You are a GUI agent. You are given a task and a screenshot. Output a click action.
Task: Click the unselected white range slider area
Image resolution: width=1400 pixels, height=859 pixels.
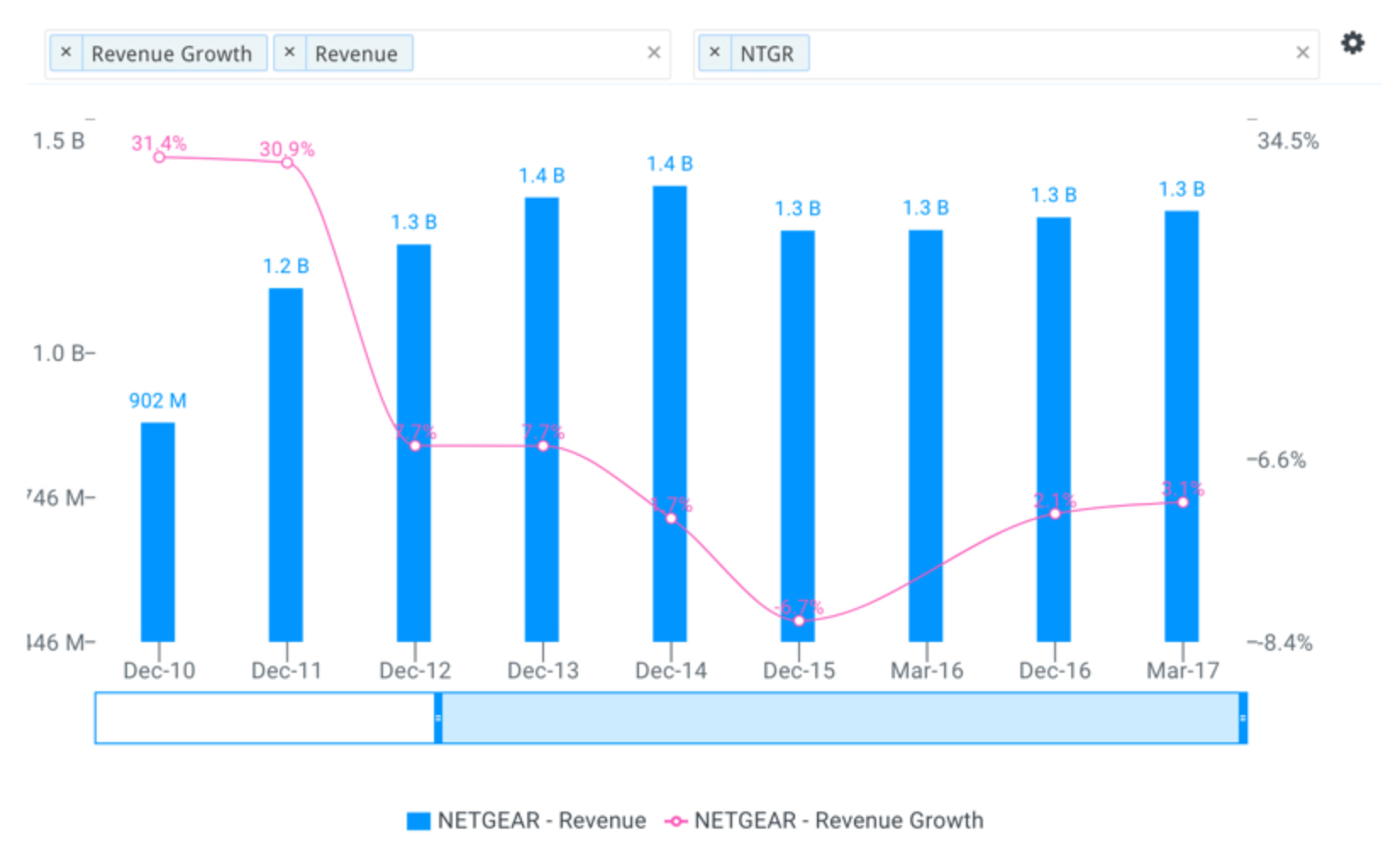coord(265,718)
